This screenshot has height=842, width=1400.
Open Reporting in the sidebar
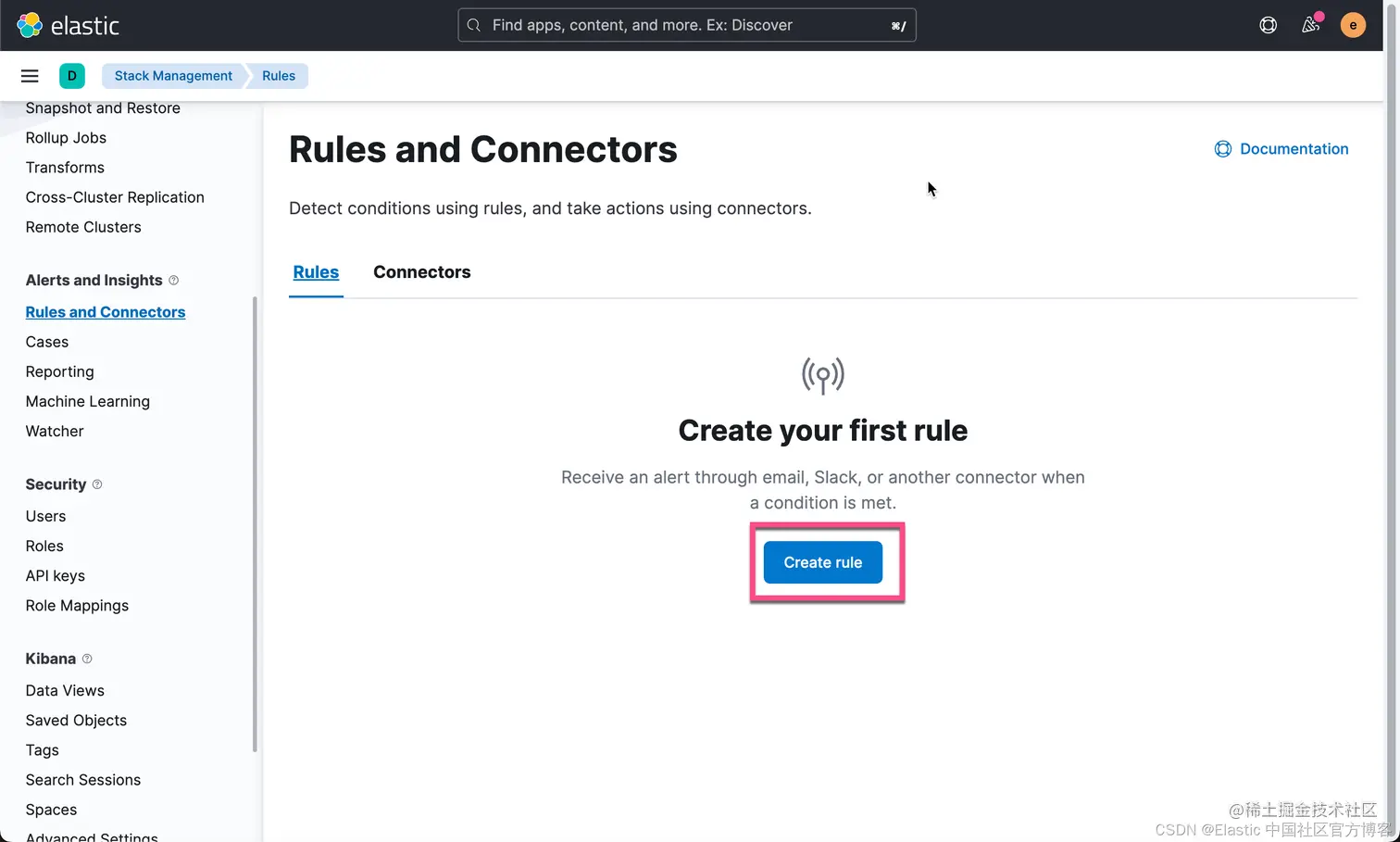(60, 371)
